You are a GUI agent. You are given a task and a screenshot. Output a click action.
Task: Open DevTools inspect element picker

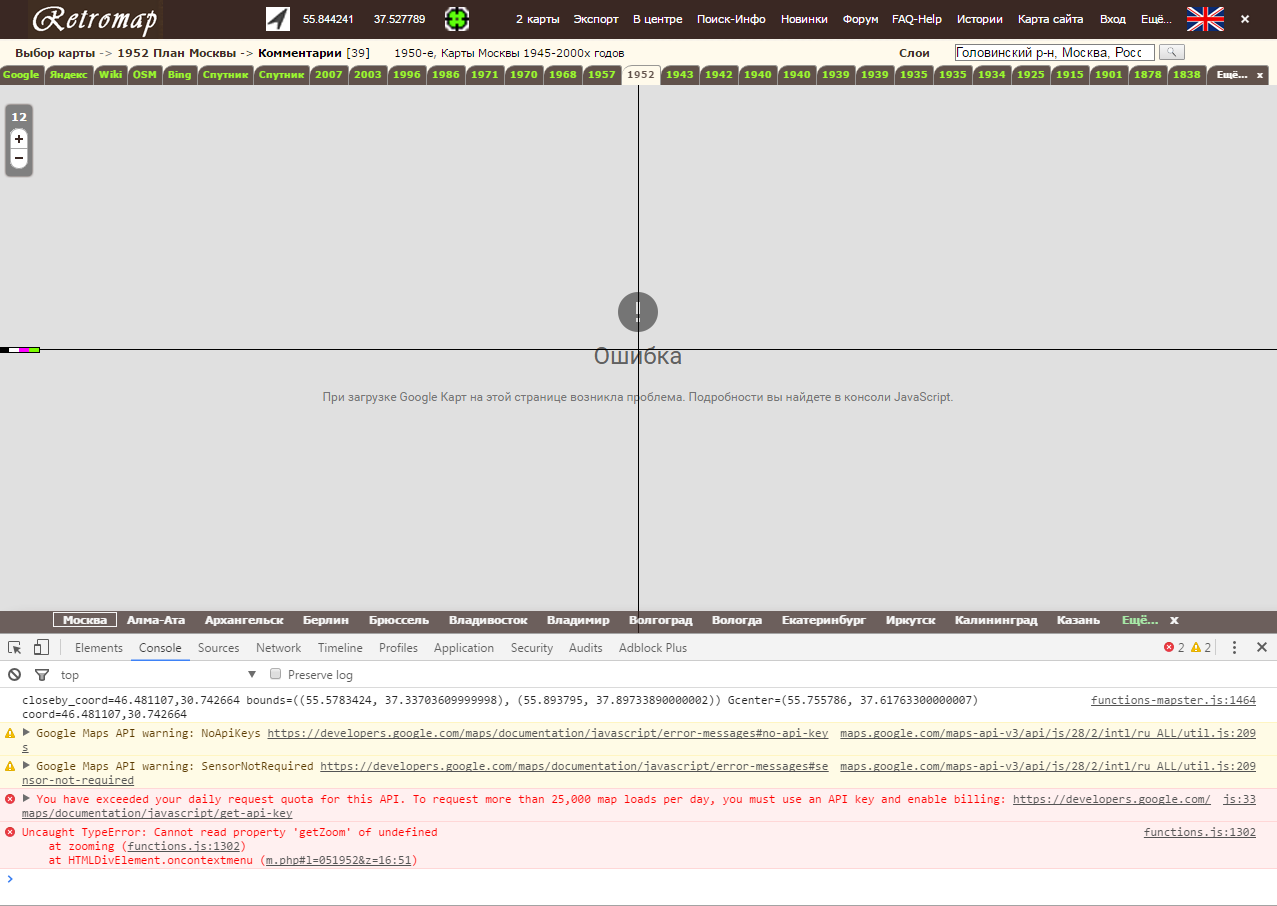(15, 648)
